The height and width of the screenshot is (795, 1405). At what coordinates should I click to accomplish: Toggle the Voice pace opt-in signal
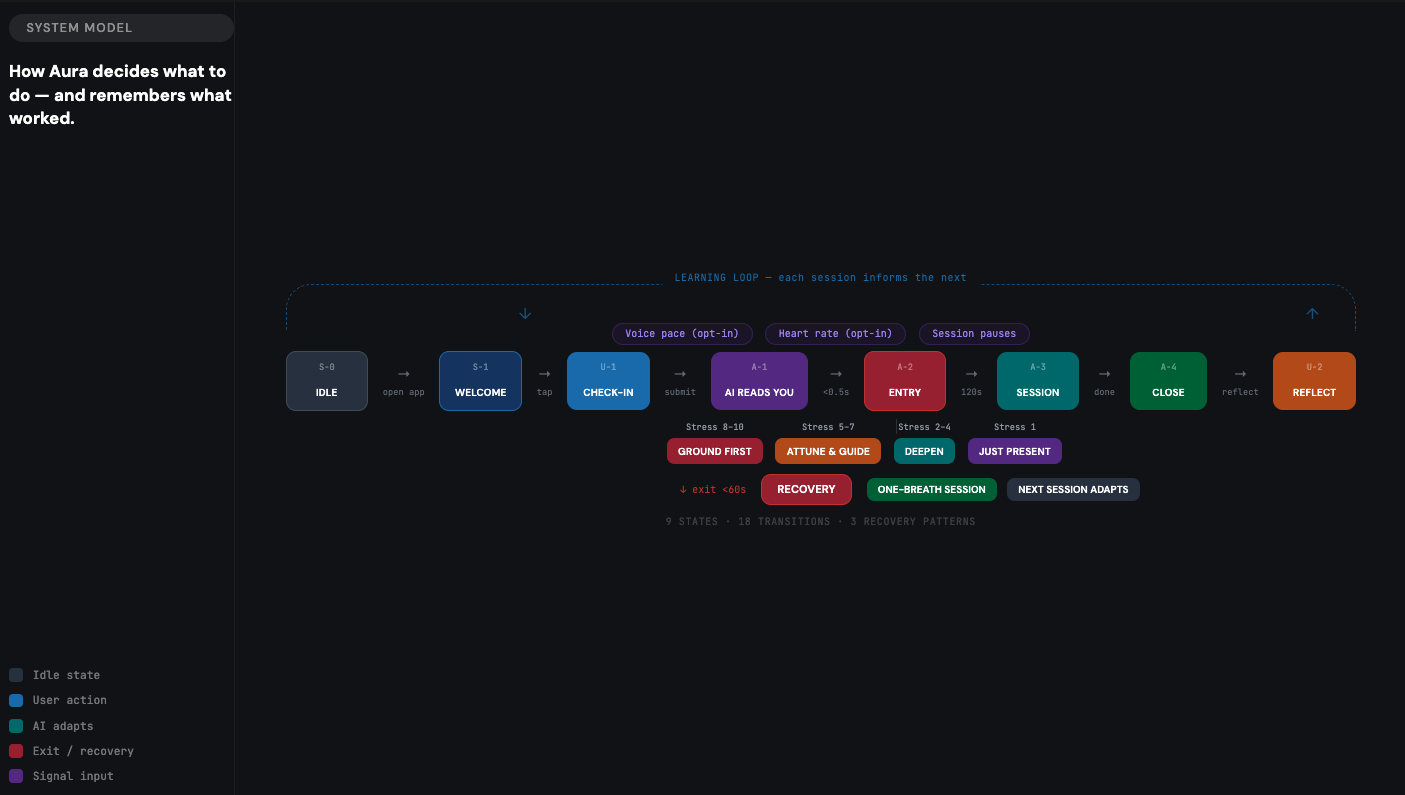pyautogui.click(x=682, y=334)
